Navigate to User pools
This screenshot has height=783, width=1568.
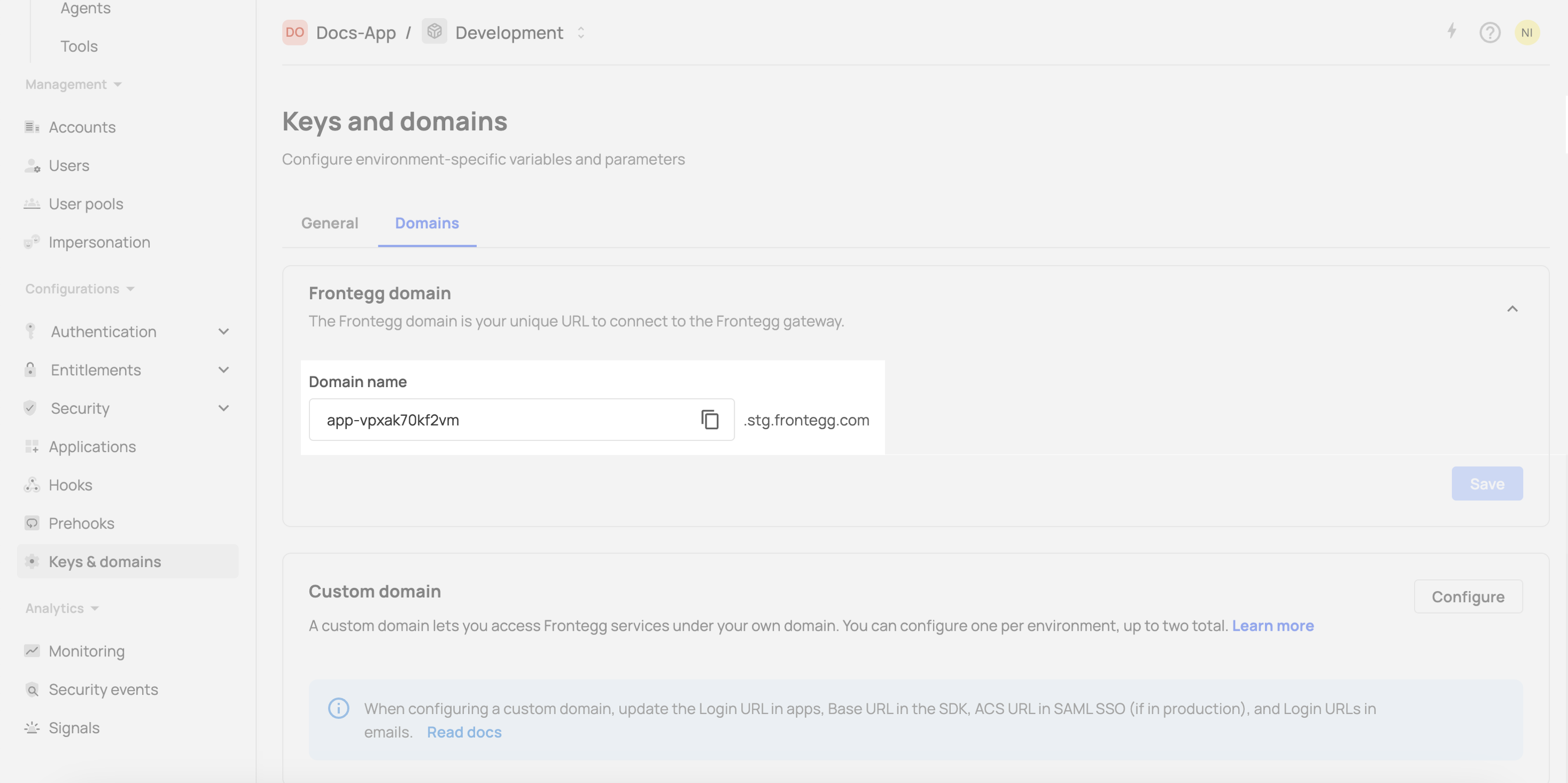pos(85,203)
